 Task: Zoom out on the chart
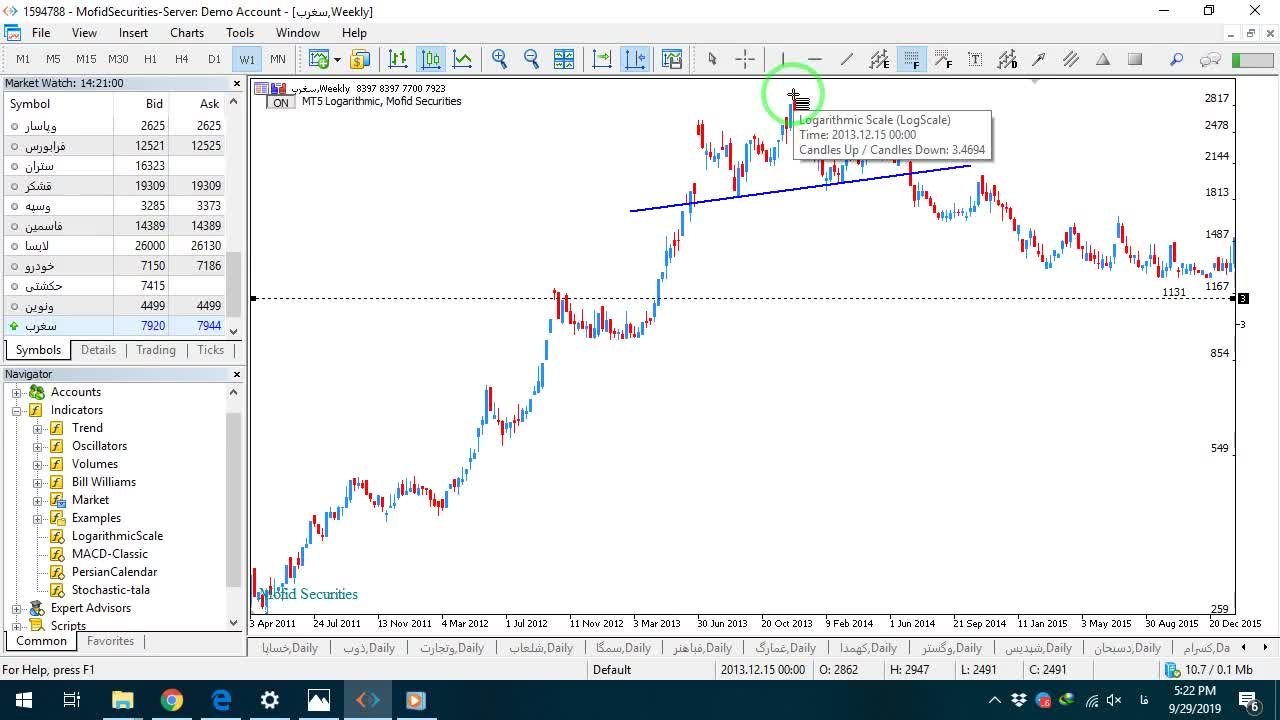click(x=531, y=59)
